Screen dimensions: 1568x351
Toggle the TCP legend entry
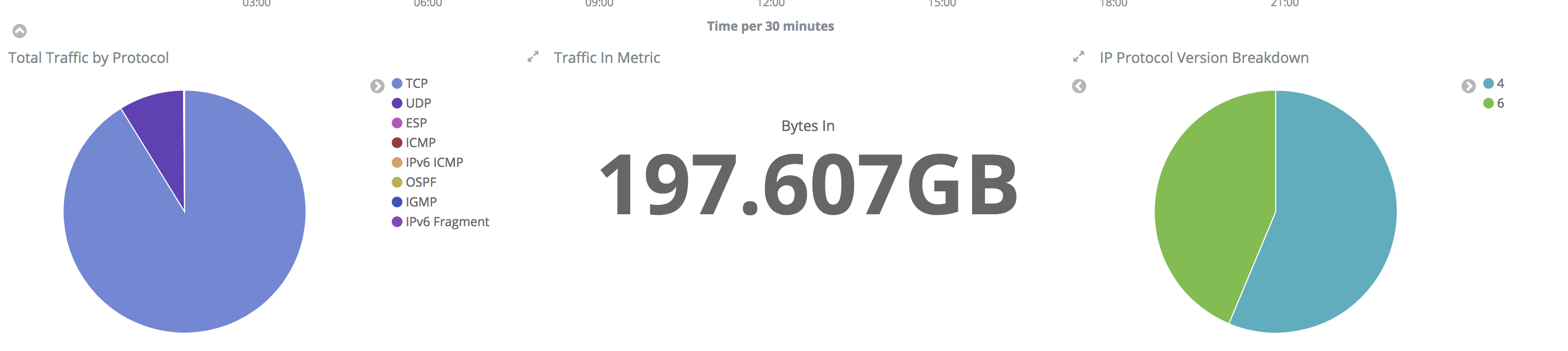click(x=410, y=83)
